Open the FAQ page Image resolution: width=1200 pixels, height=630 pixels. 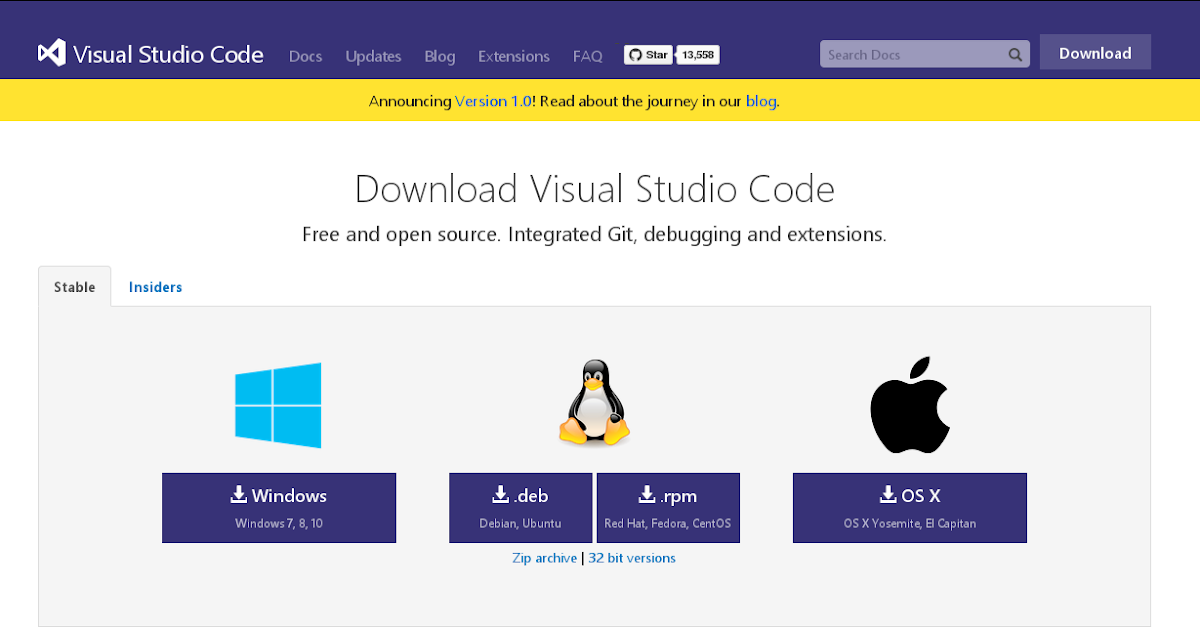tap(588, 56)
